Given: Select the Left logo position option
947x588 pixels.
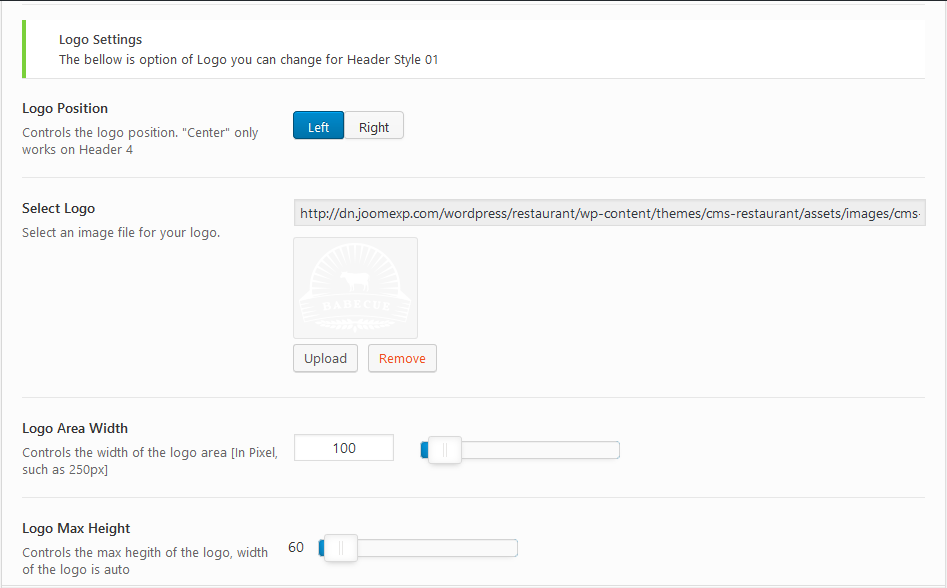Looking at the screenshot, I should [318, 126].
